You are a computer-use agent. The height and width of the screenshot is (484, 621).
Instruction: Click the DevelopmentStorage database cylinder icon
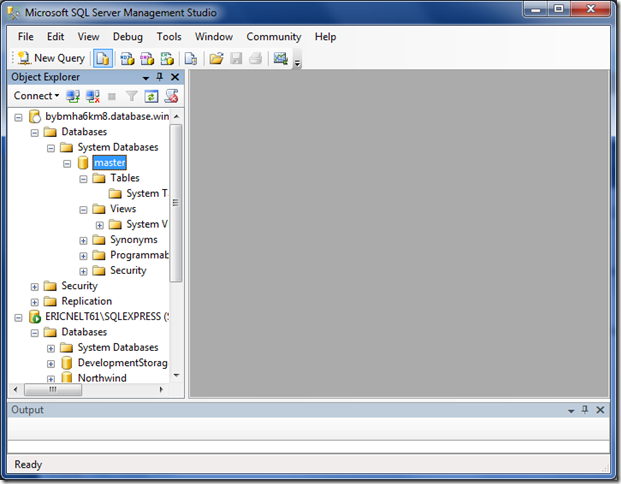(x=67, y=362)
